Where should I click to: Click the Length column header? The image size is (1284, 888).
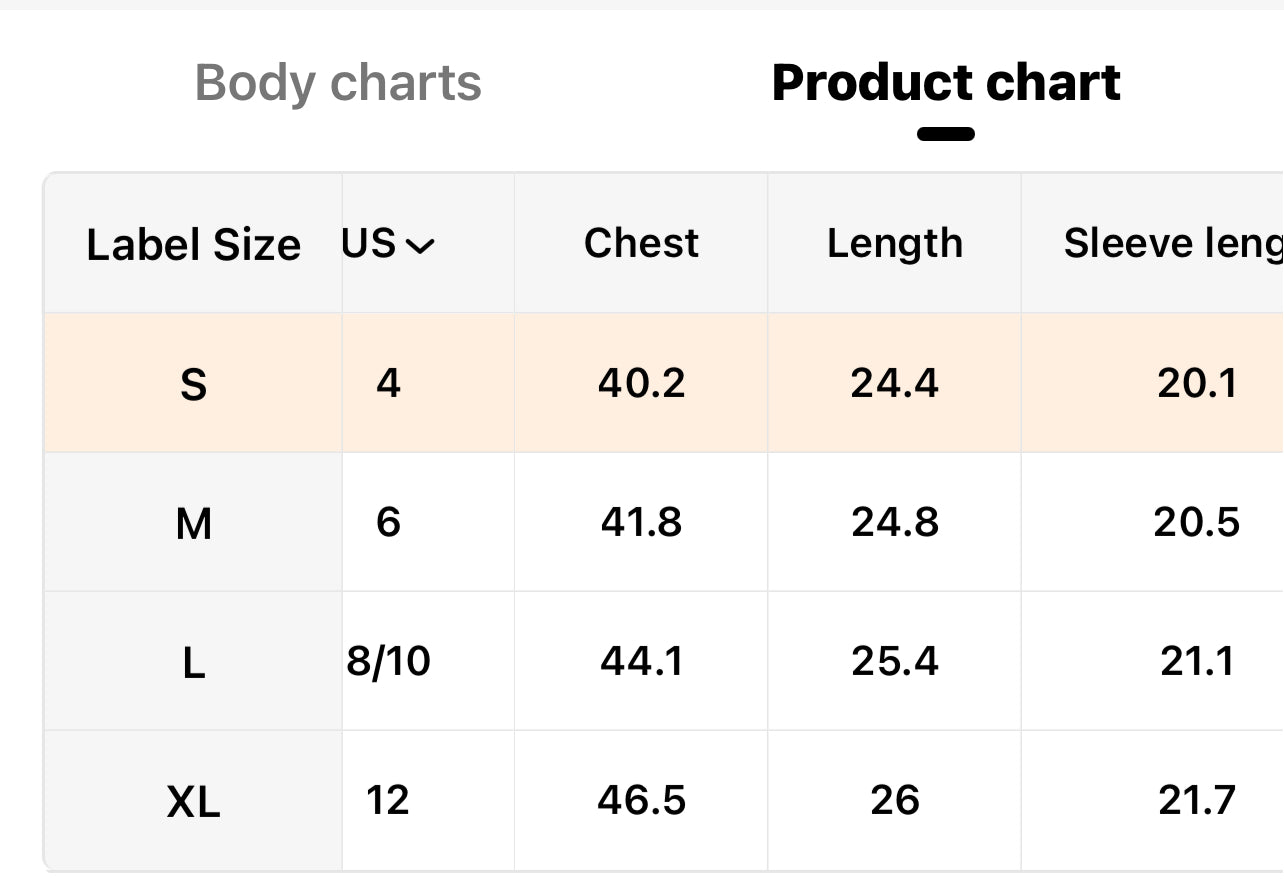coord(895,244)
